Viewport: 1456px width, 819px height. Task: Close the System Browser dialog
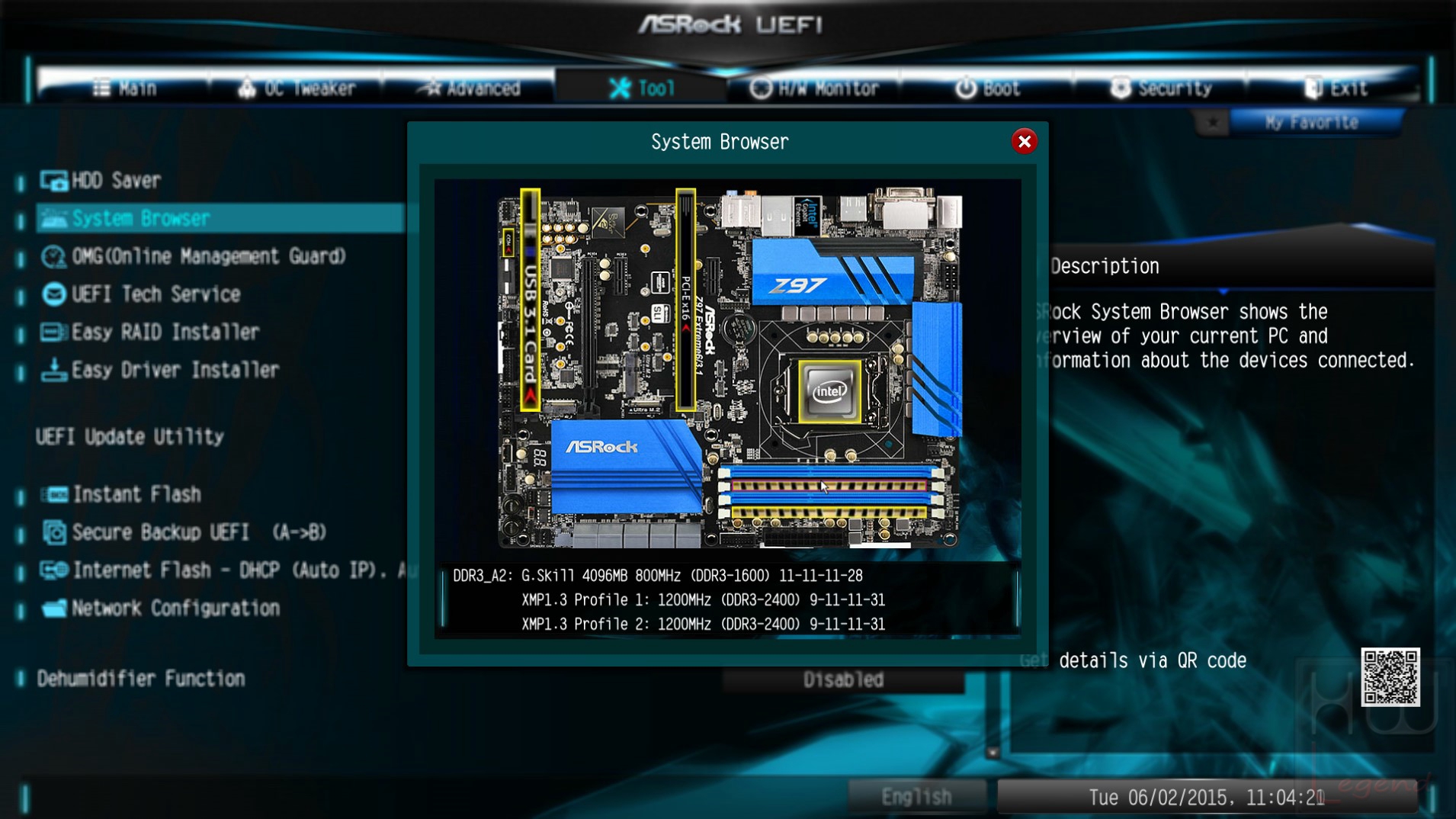(1024, 141)
